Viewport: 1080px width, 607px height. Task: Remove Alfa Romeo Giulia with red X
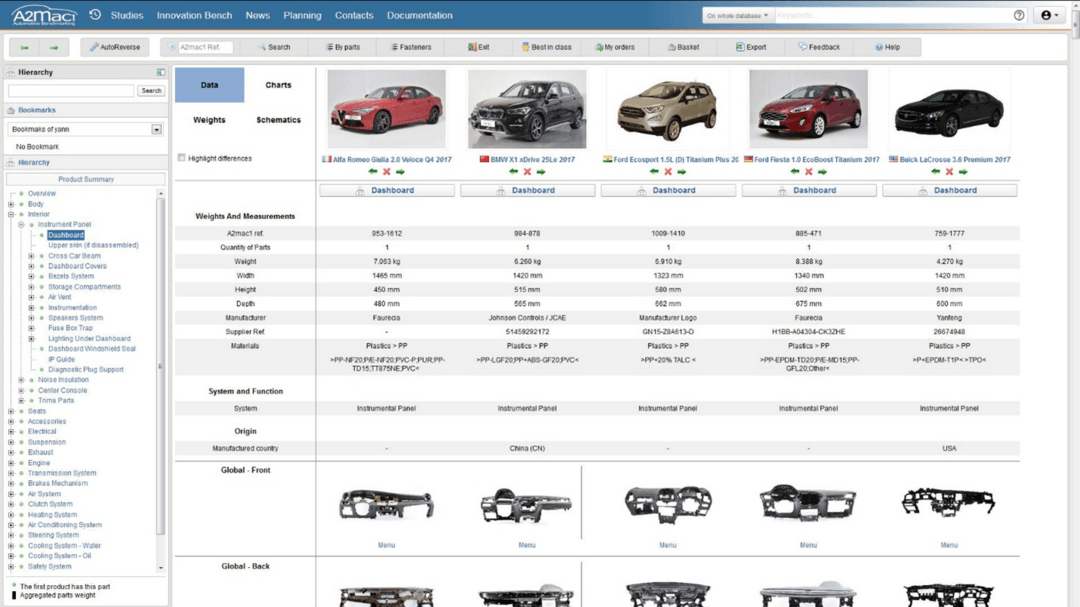point(386,172)
